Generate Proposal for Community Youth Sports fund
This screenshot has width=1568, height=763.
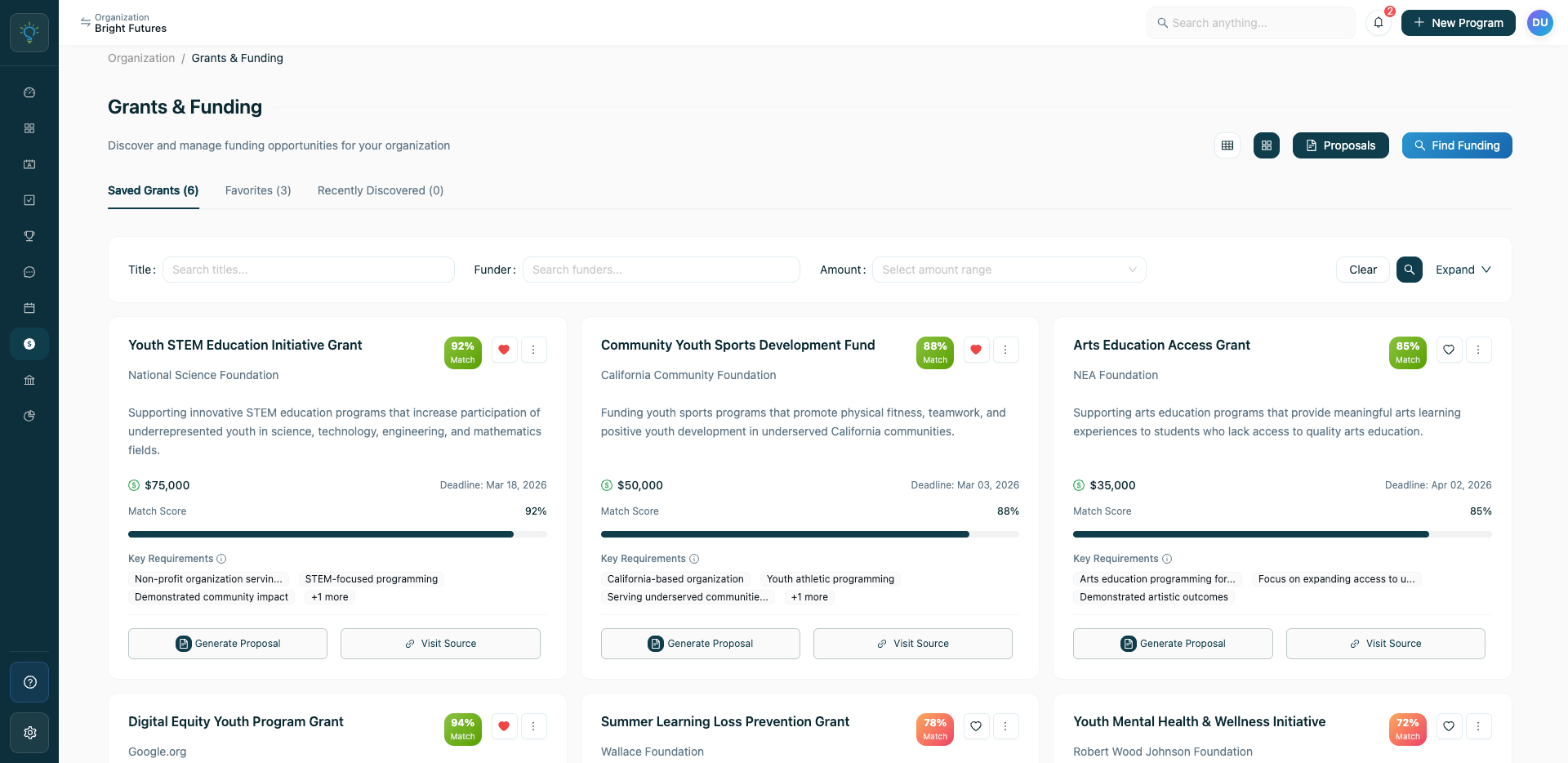(x=701, y=644)
